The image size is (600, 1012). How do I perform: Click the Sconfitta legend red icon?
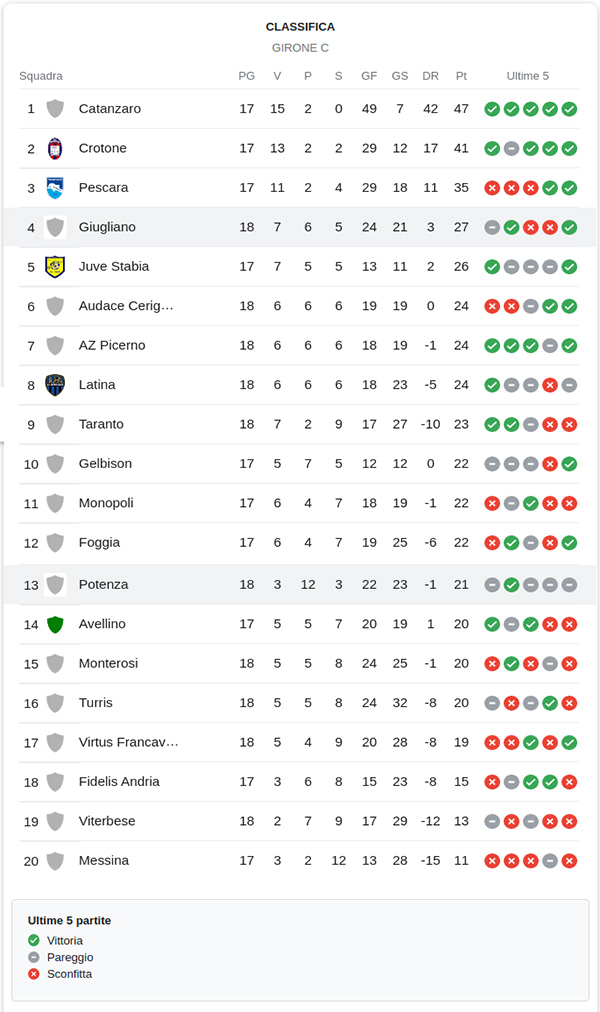(34, 974)
